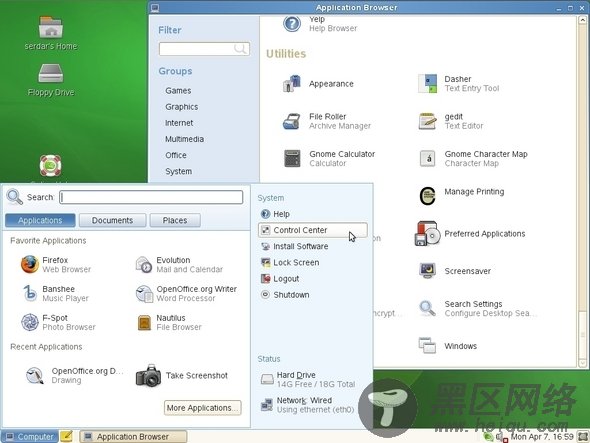
Task: Launch Dasher Text Entry Tool
Action: coord(458,84)
